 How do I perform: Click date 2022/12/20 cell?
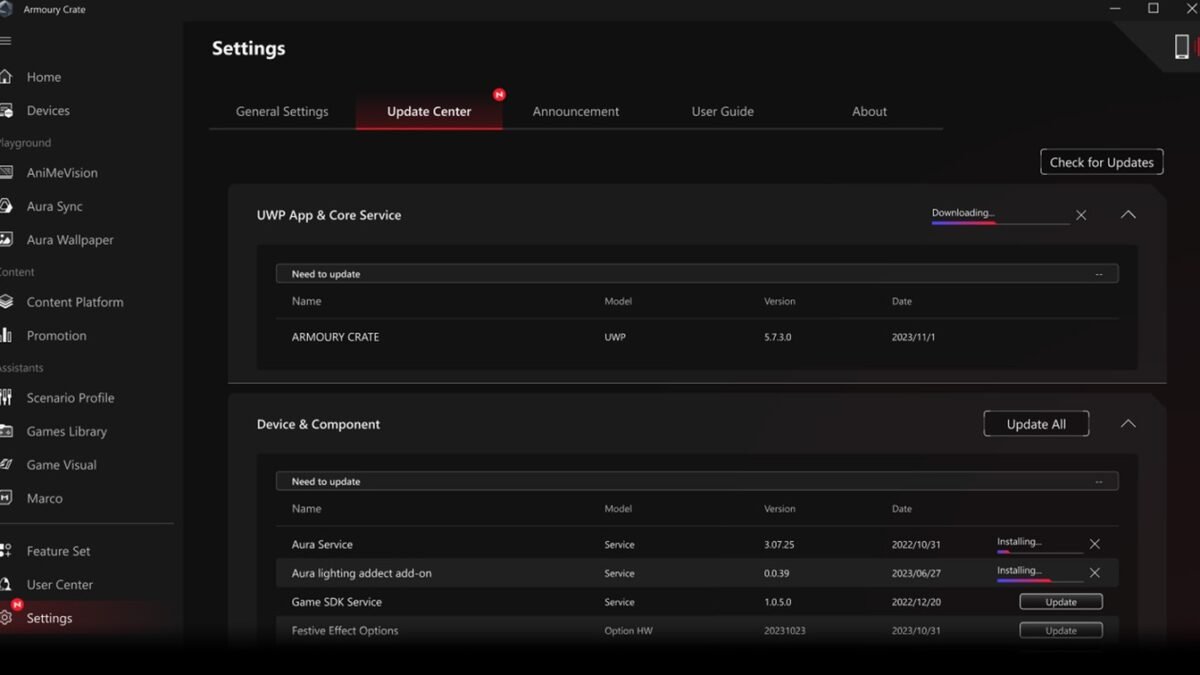tap(917, 602)
